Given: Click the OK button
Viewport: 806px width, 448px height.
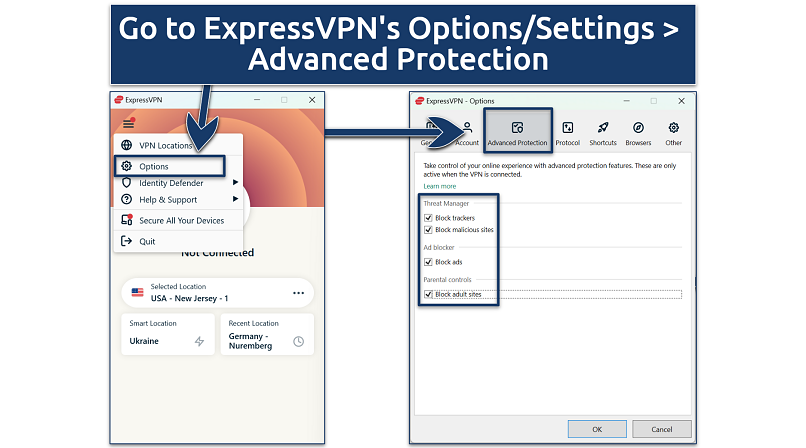Looking at the screenshot, I should tap(597, 429).
